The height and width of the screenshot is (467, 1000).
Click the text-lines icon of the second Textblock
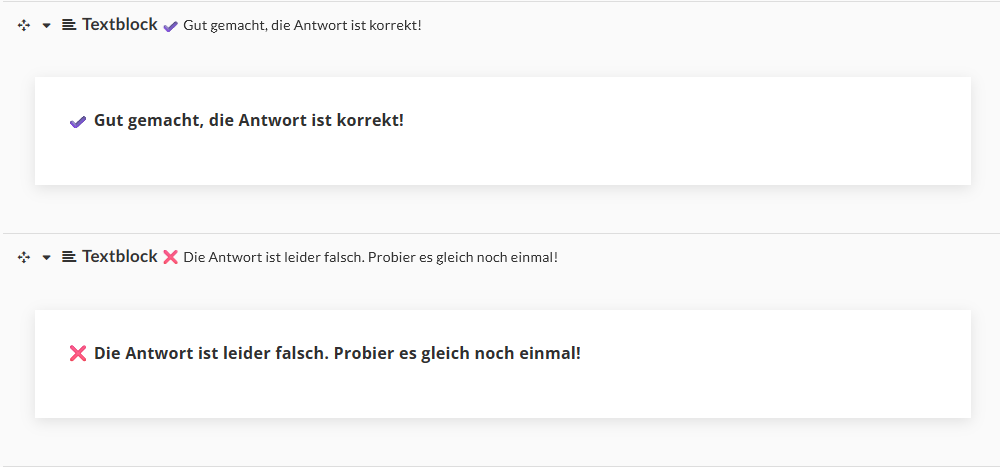(x=69, y=256)
